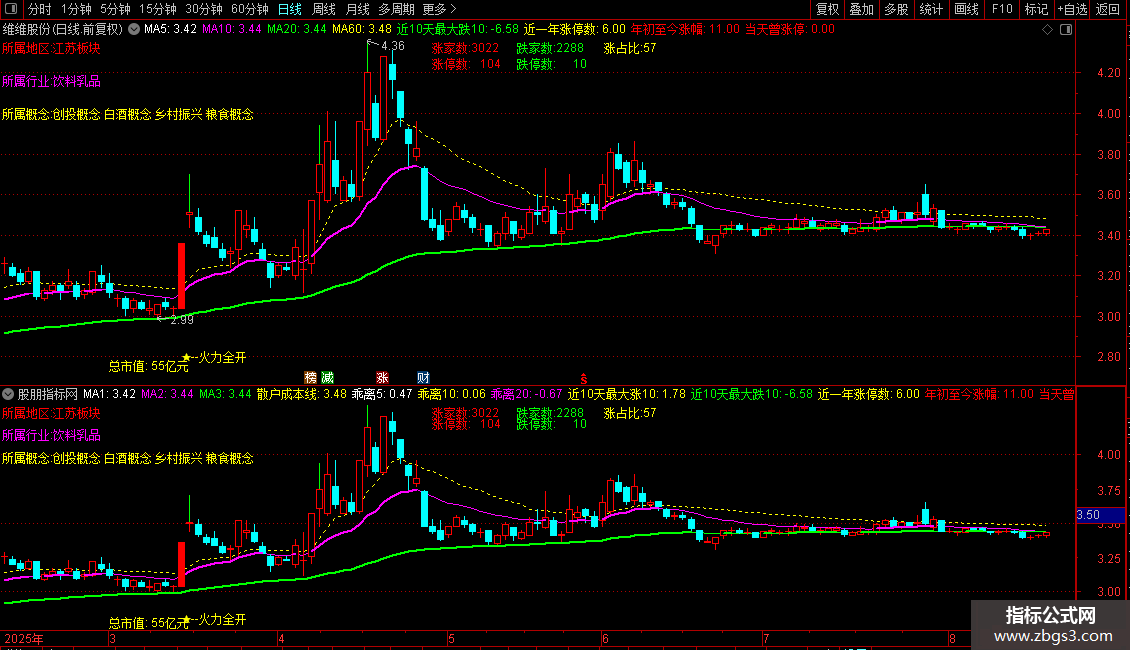
Task: Click the 返回 back button
Action: (1108, 9)
